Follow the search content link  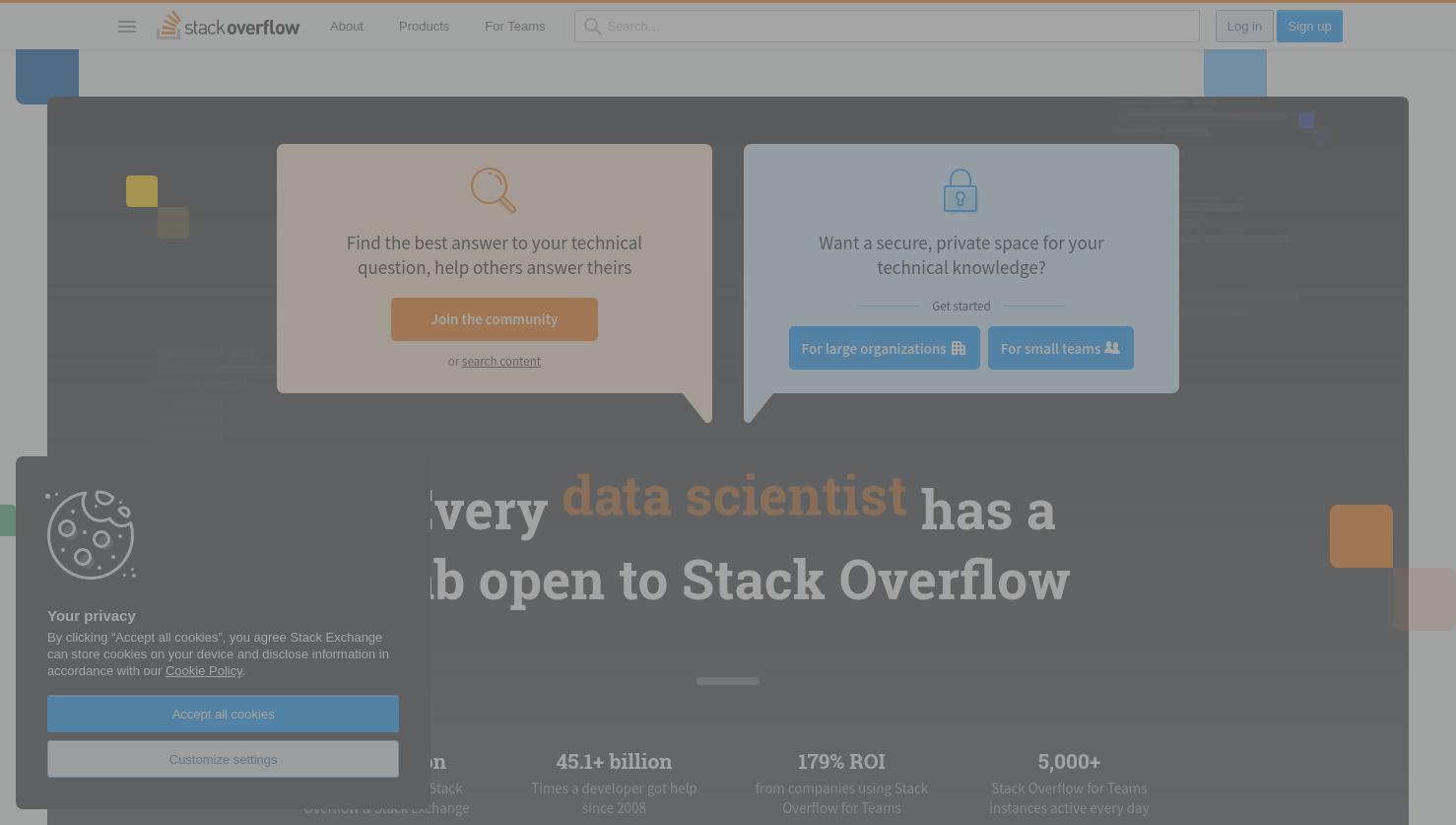(501, 362)
